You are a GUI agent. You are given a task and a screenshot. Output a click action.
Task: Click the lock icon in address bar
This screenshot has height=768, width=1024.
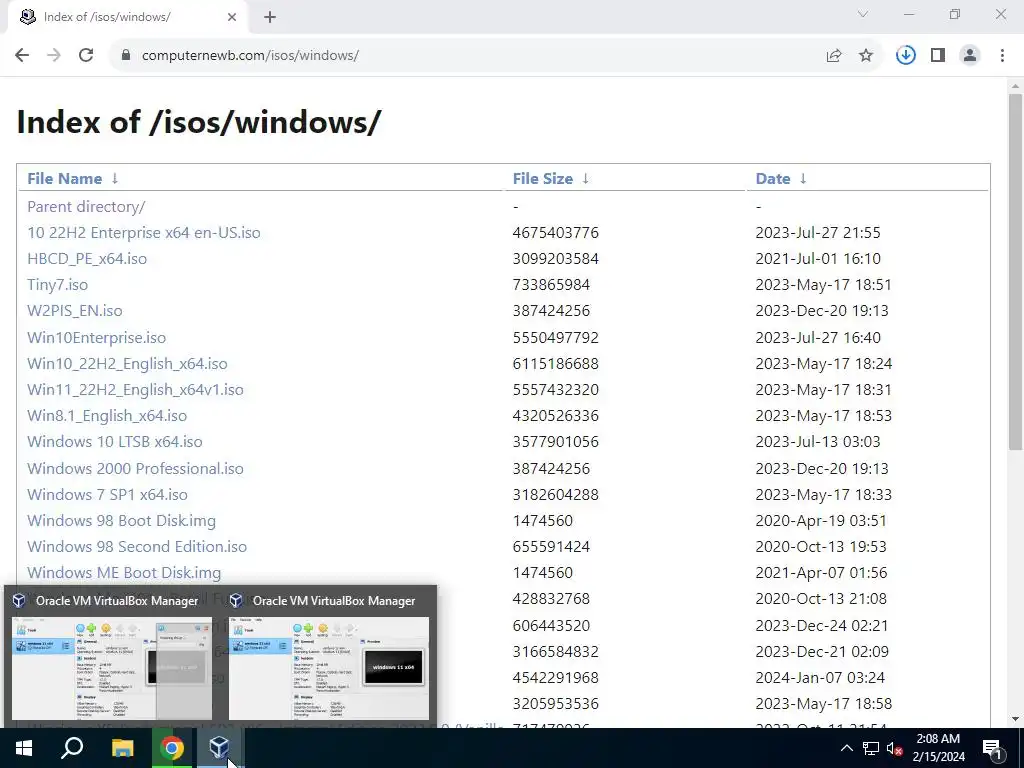pyautogui.click(x=125, y=55)
